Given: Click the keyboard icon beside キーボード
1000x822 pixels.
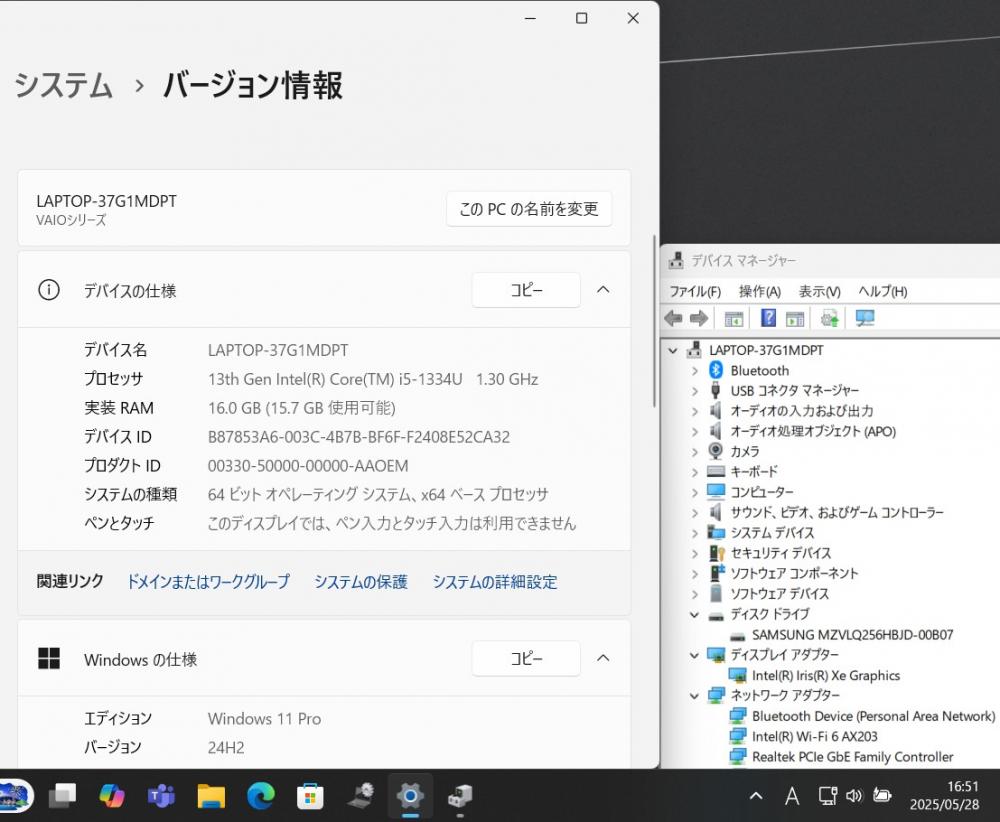Looking at the screenshot, I should [x=716, y=471].
